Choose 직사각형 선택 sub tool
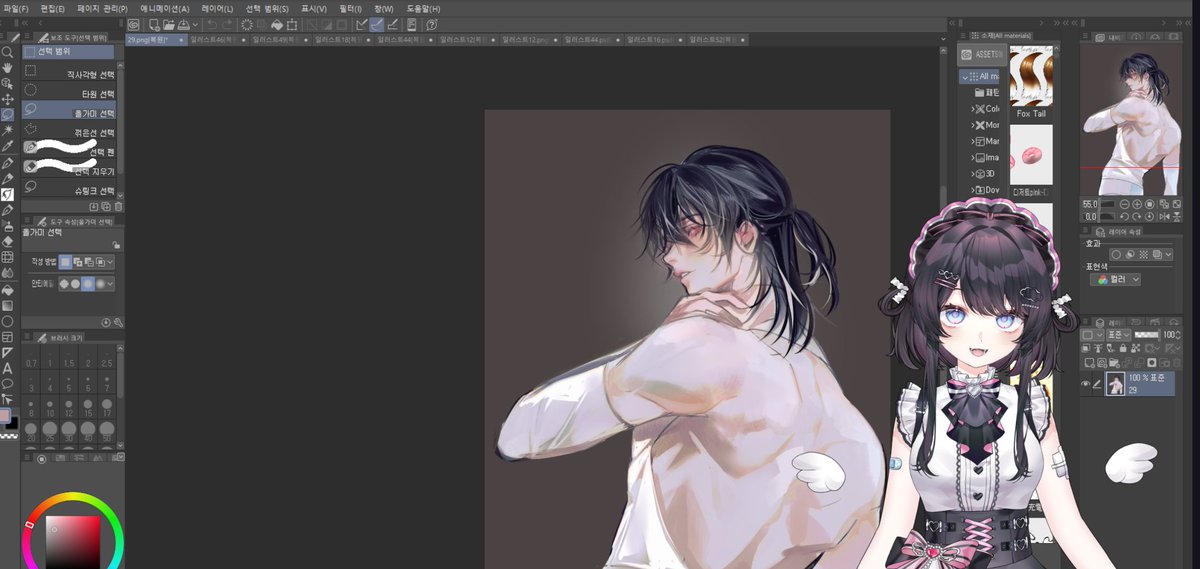The width and height of the screenshot is (1200, 569). [x=69, y=74]
